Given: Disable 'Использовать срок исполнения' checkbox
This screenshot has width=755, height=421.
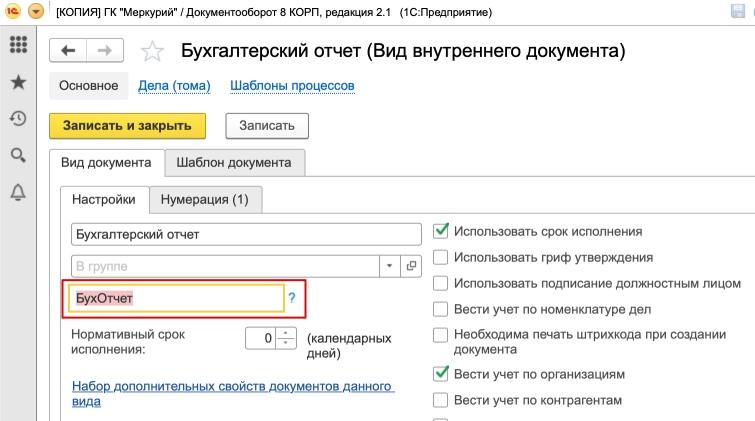Looking at the screenshot, I should [440, 230].
